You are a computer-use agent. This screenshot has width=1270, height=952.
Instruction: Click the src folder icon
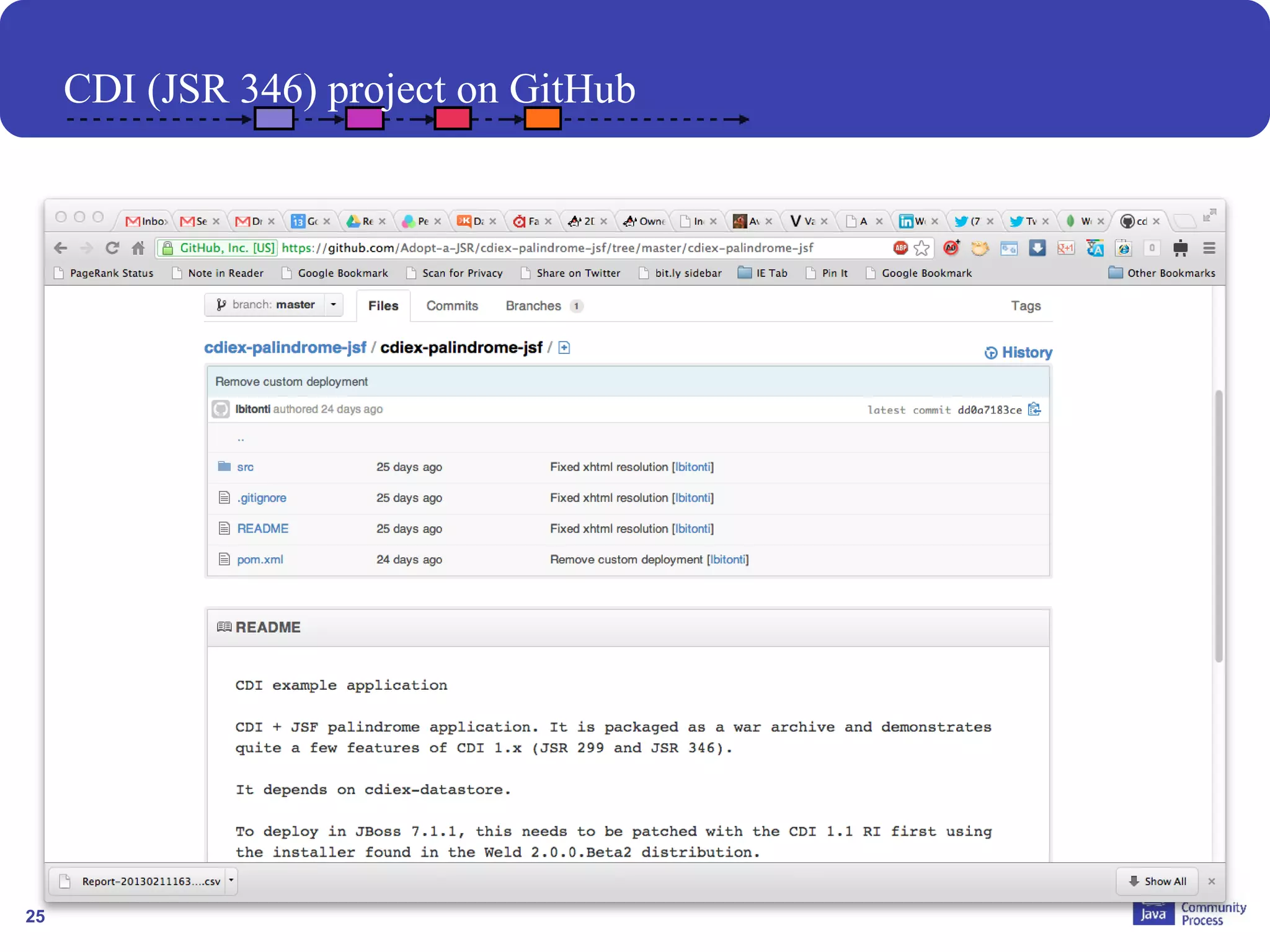click(x=224, y=466)
